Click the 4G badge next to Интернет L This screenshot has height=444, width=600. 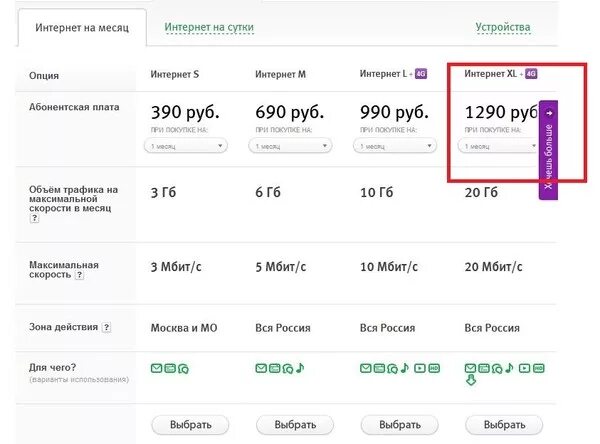[421, 73]
